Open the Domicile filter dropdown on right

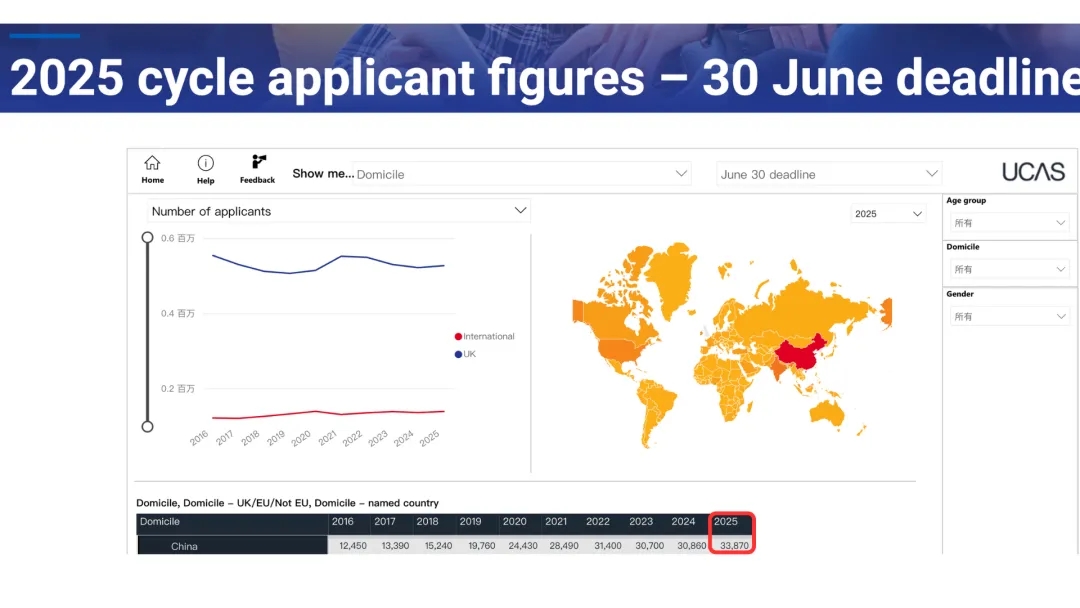[x=1009, y=269]
